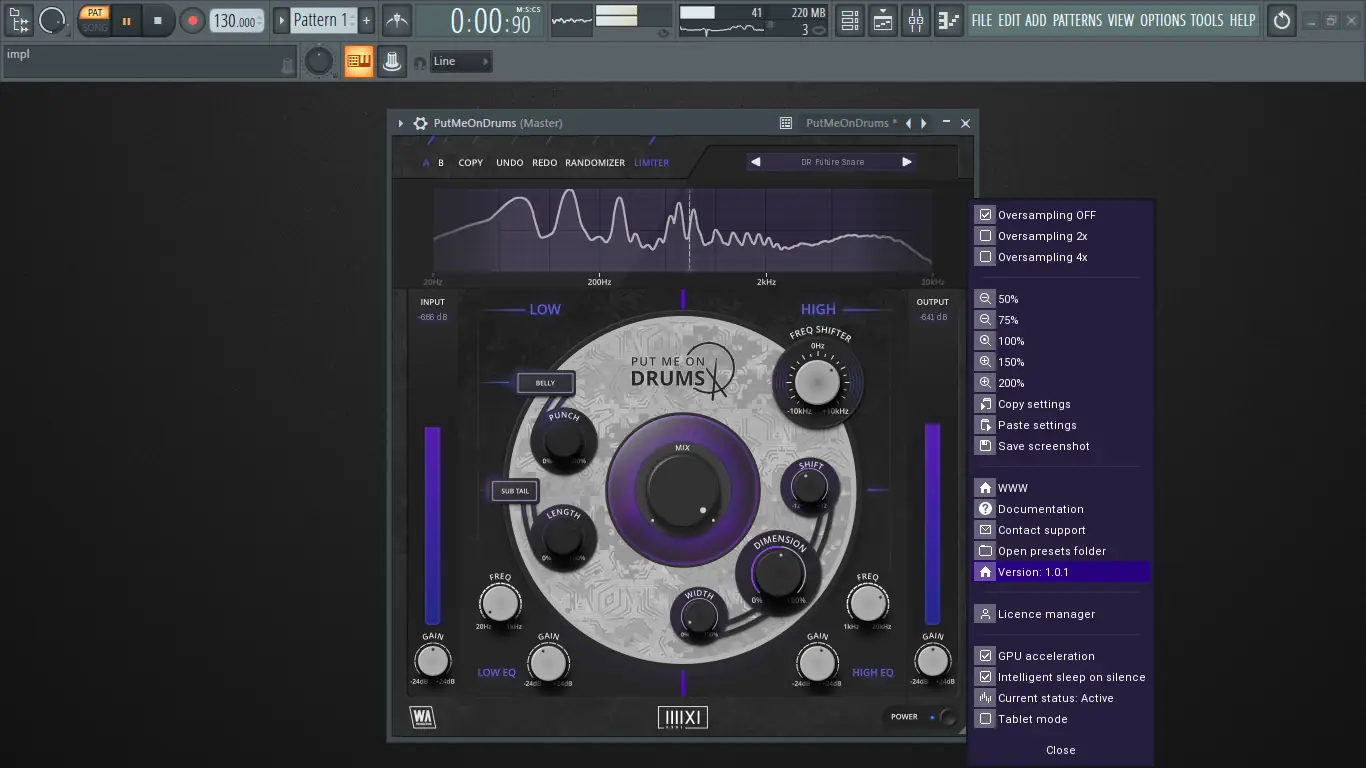Toggle Intelligent sleep on silence checkbox
Image resolution: width=1366 pixels, height=768 pixels.
coord(986,677)
